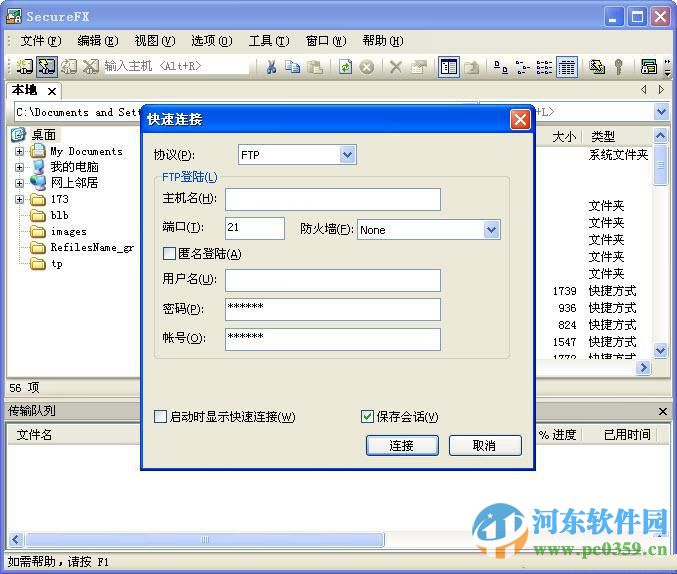The height and width of the screenshot is (574, 677).
Task: Open the 帮助 menu
Action: coord(383,41)
